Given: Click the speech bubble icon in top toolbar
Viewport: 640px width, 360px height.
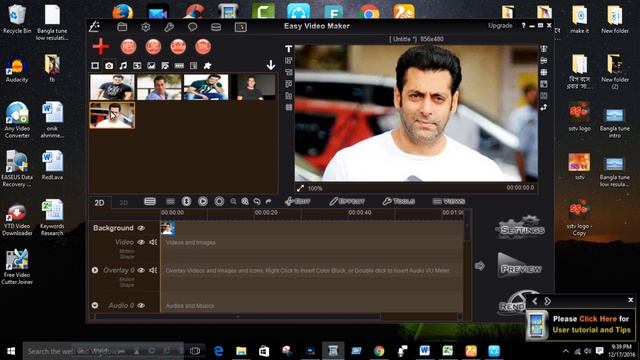Looking at the screenshot, I should [193, 27].
